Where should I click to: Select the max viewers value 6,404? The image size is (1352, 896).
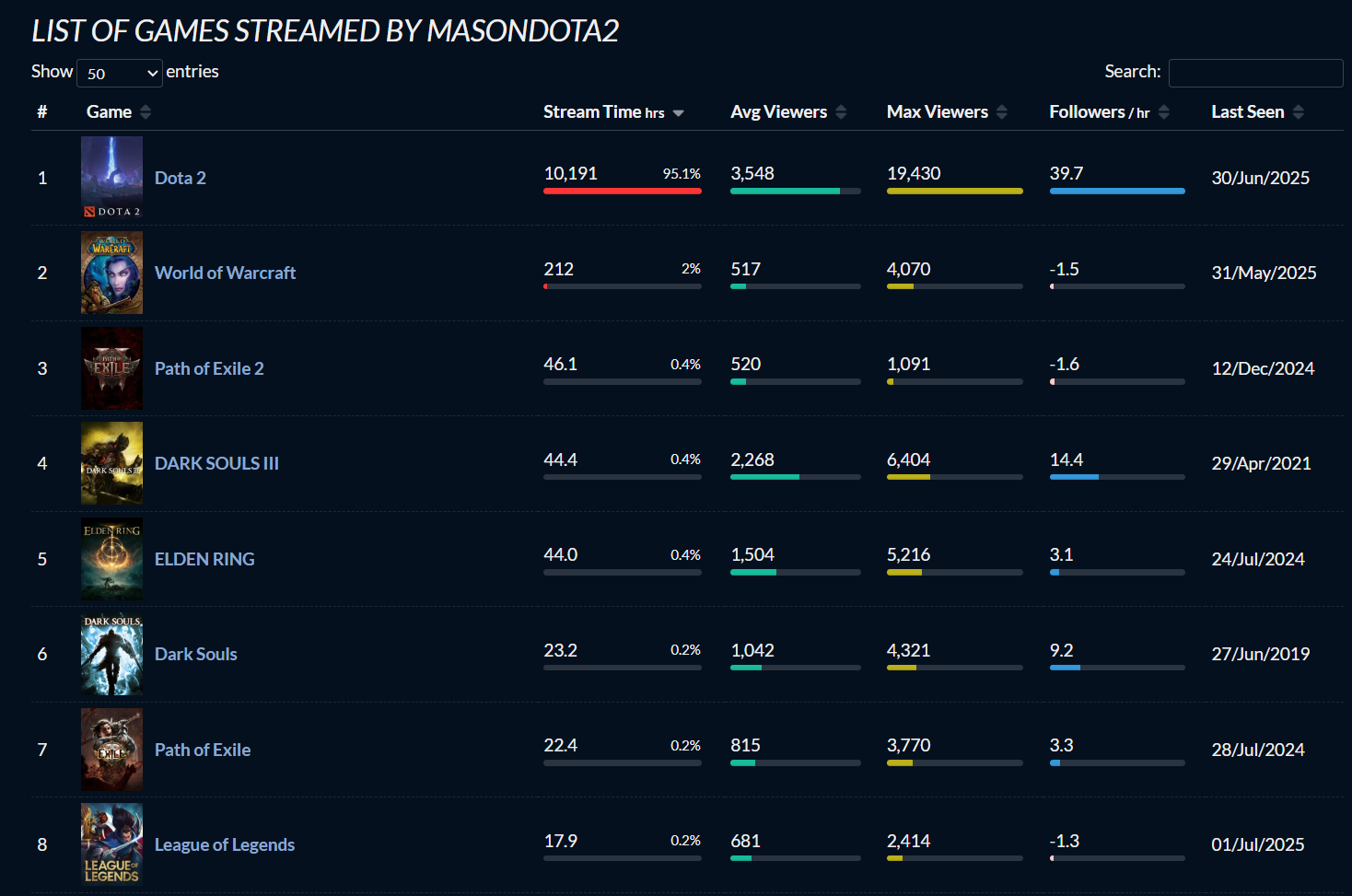(x=908, y=460)
